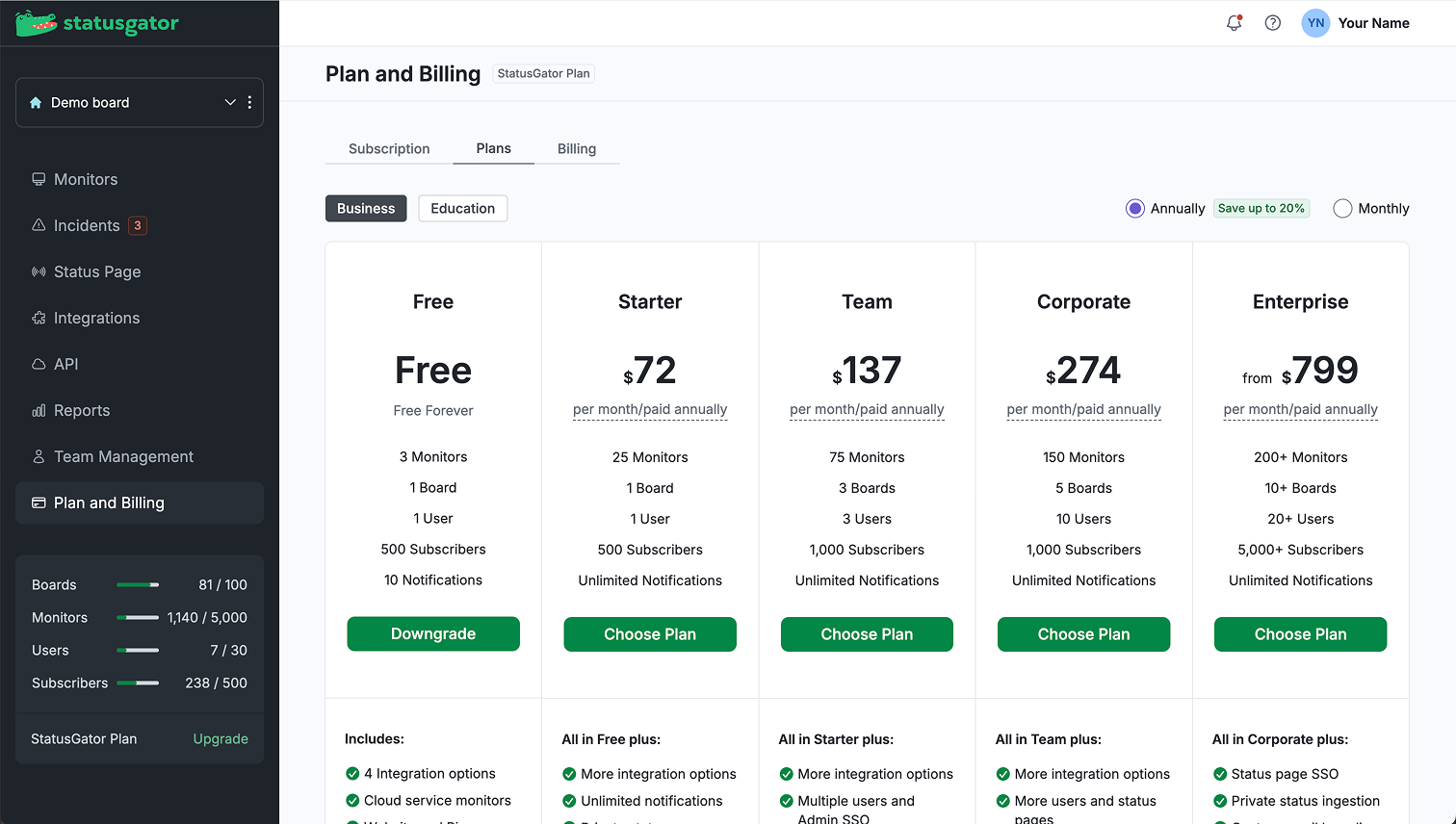1456x824 pixels.
Task: Click the Plan and Billing card icon
Action: pyautogui.click(x=39, y=502)
